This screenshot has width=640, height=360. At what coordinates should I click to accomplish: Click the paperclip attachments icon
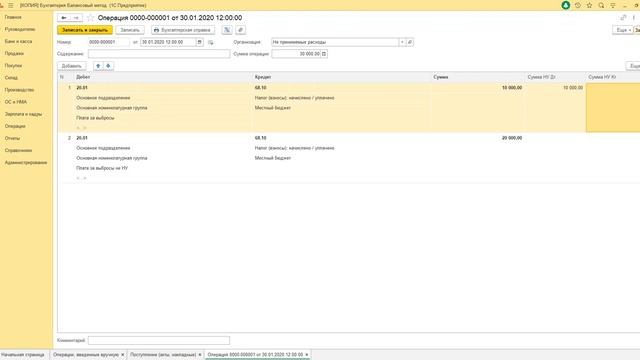(x=240, y=30)
